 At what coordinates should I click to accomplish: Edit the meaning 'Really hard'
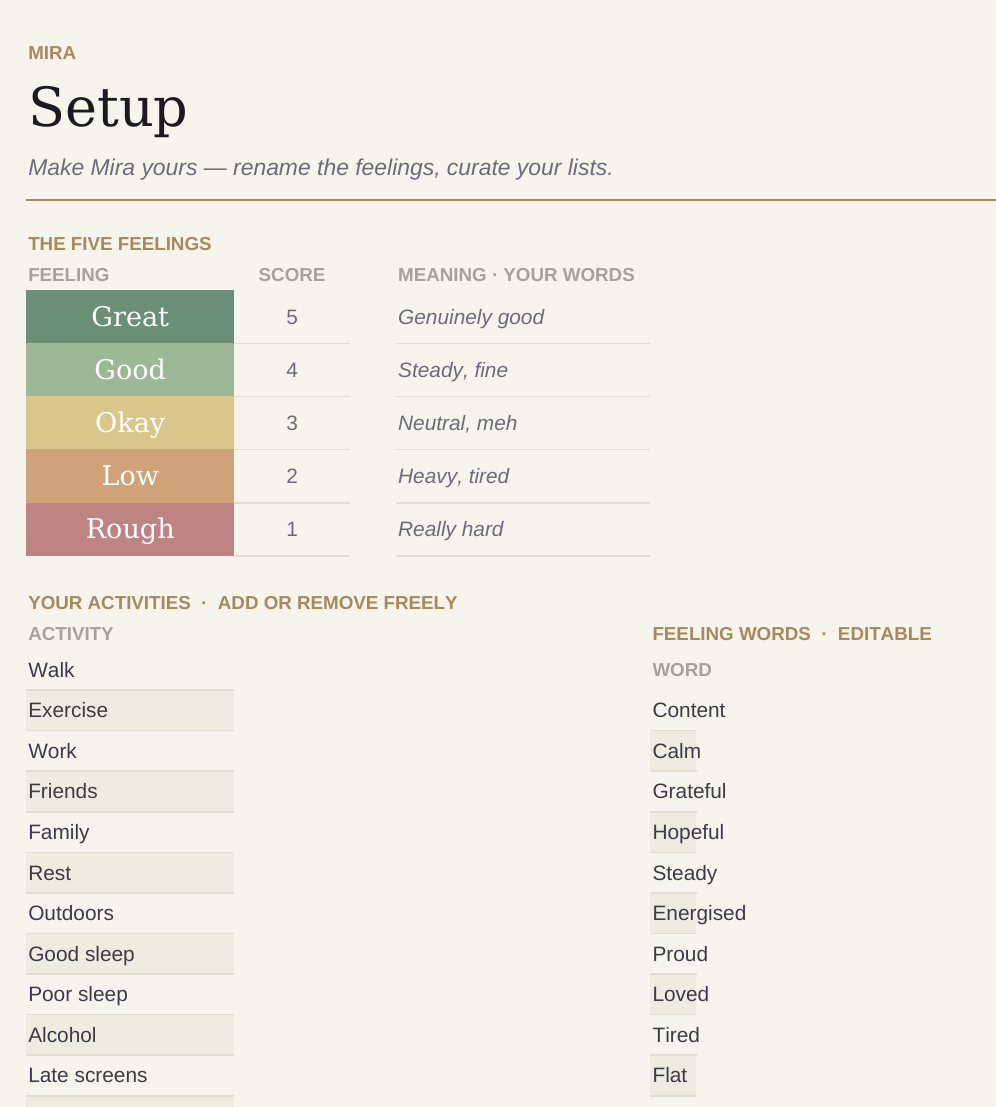tap(522, 529)
